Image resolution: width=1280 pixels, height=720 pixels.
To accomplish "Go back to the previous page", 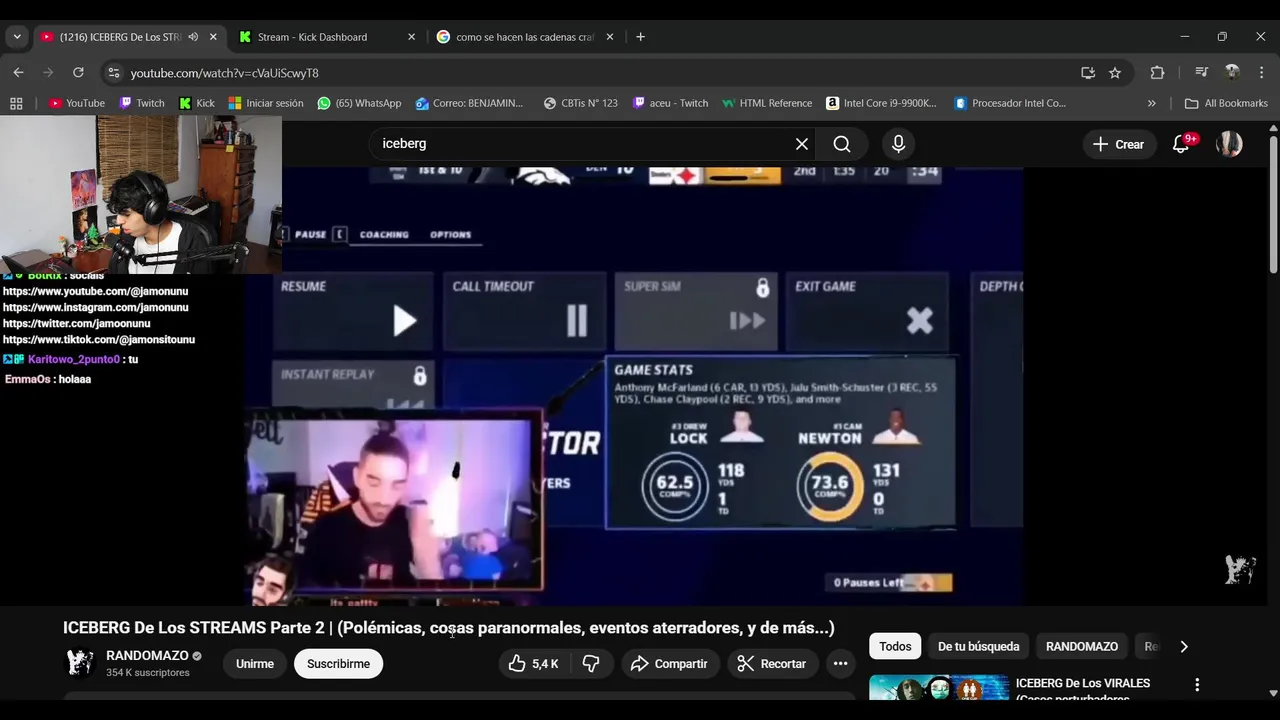I will point(18,72).
